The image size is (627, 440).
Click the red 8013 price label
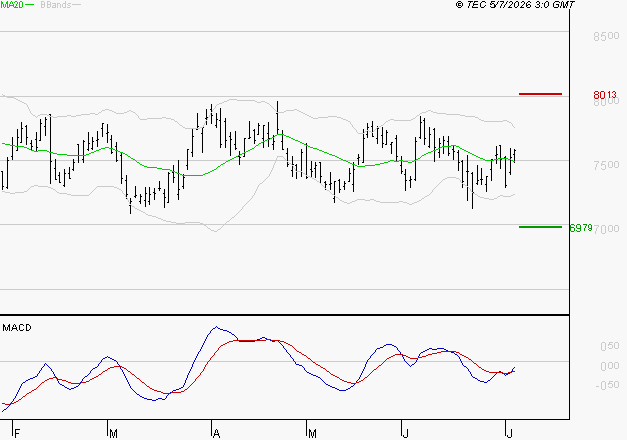tap(605, 95)
